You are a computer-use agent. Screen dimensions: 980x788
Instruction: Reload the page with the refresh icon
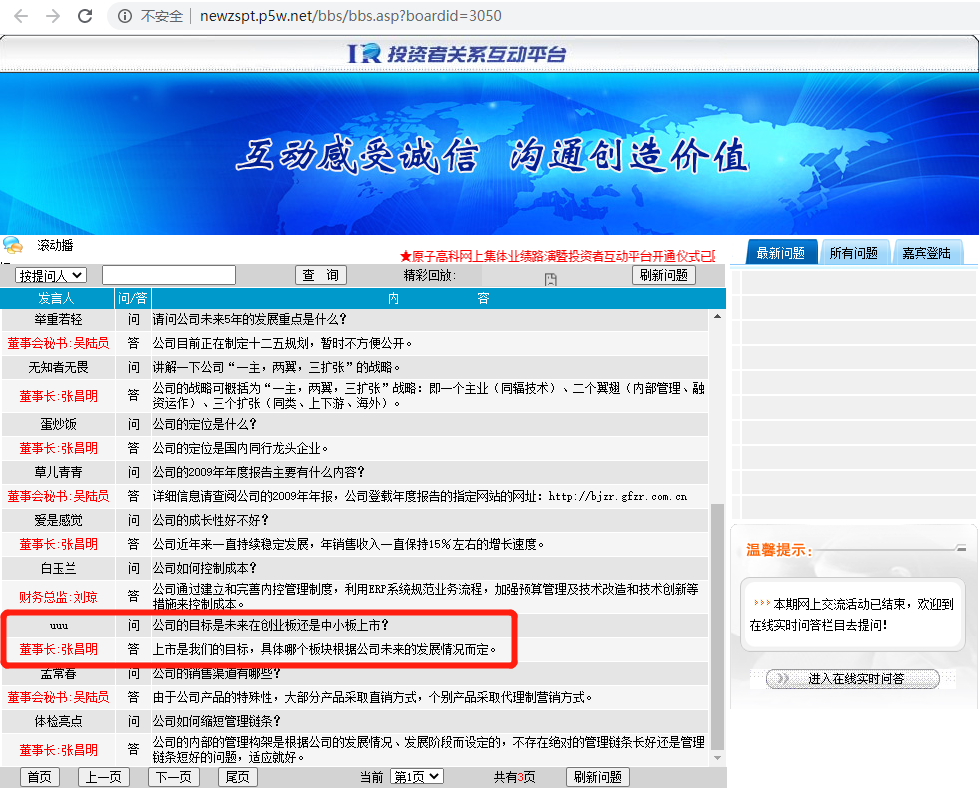point(85,16)
